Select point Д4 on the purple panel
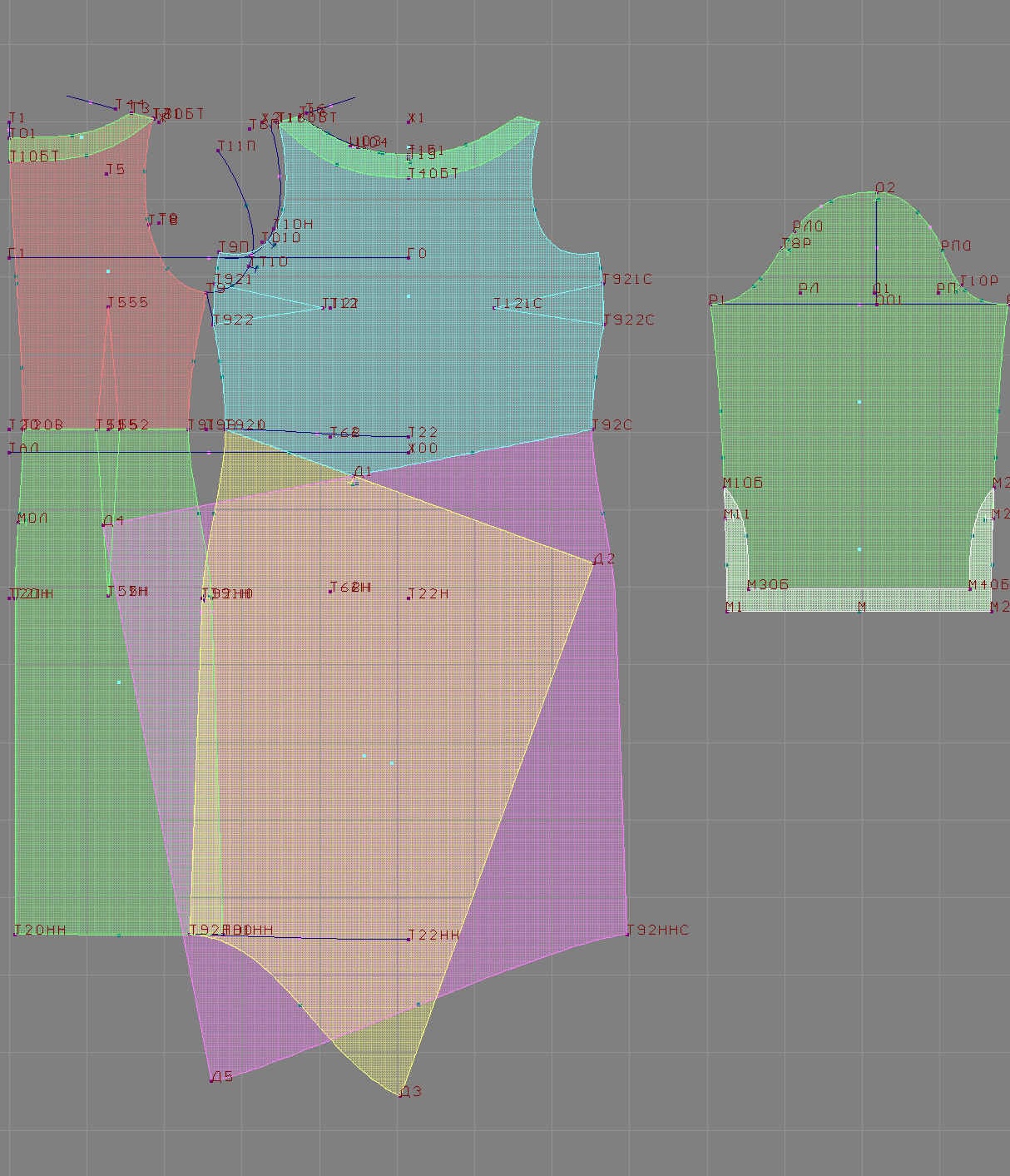The height and width of the screenshot is (1176, 1010). point(103,525)
